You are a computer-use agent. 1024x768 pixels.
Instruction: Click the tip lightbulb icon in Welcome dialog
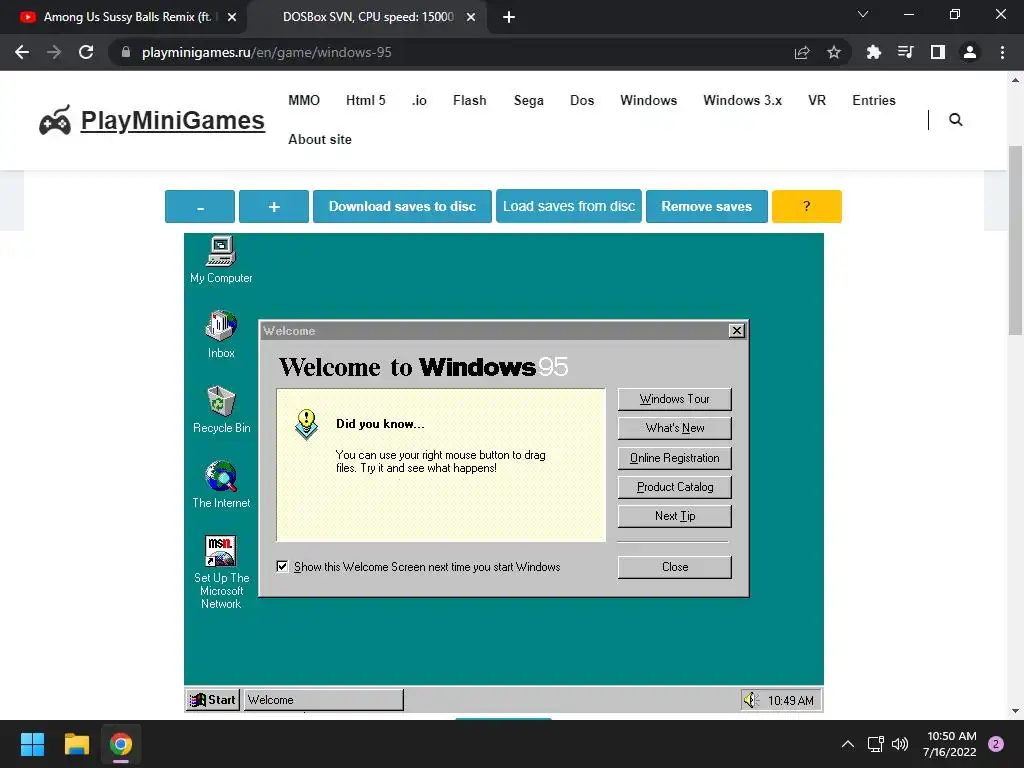tap(306, 424)
